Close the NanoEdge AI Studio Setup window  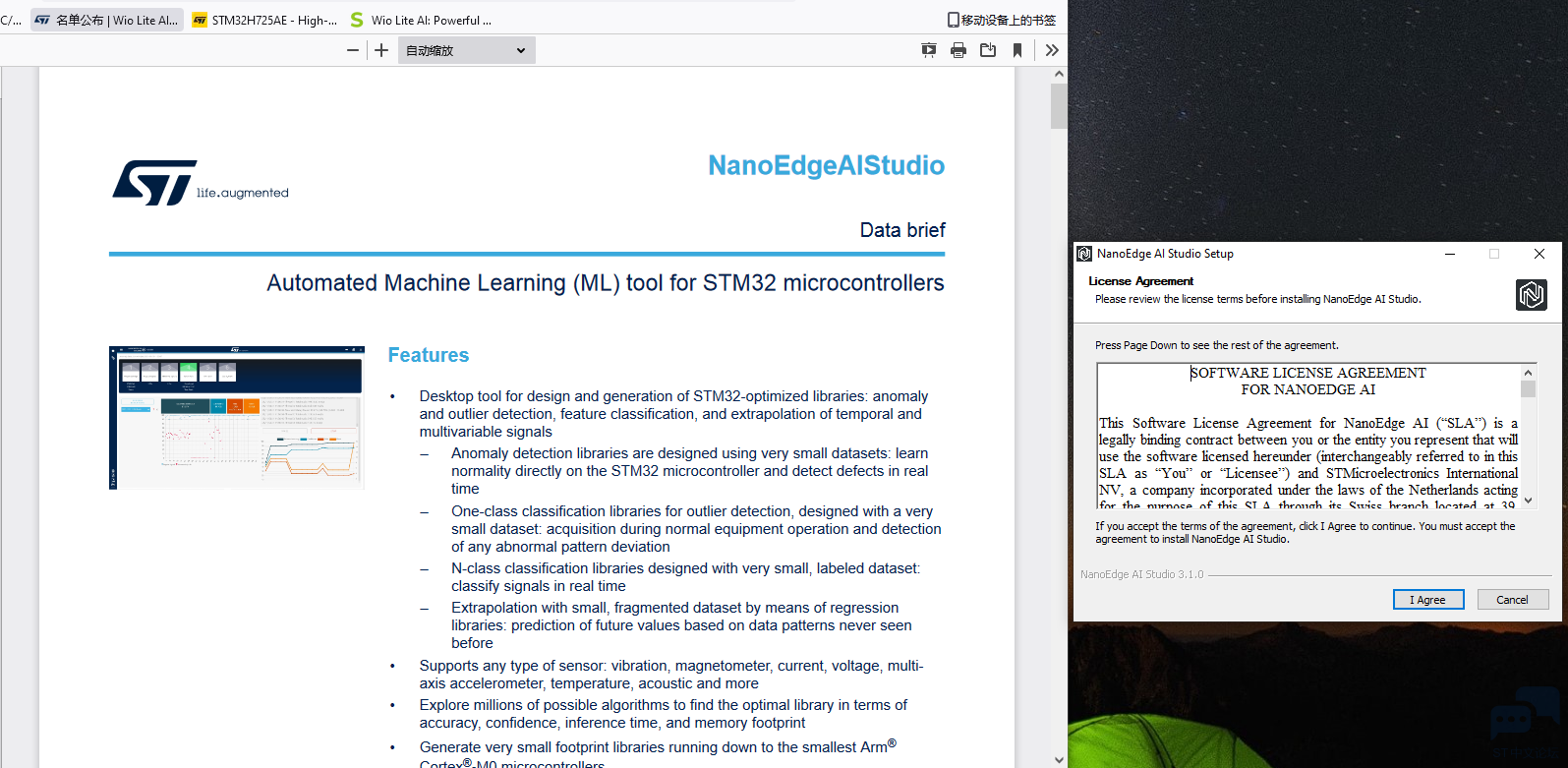pos(1539,254)
